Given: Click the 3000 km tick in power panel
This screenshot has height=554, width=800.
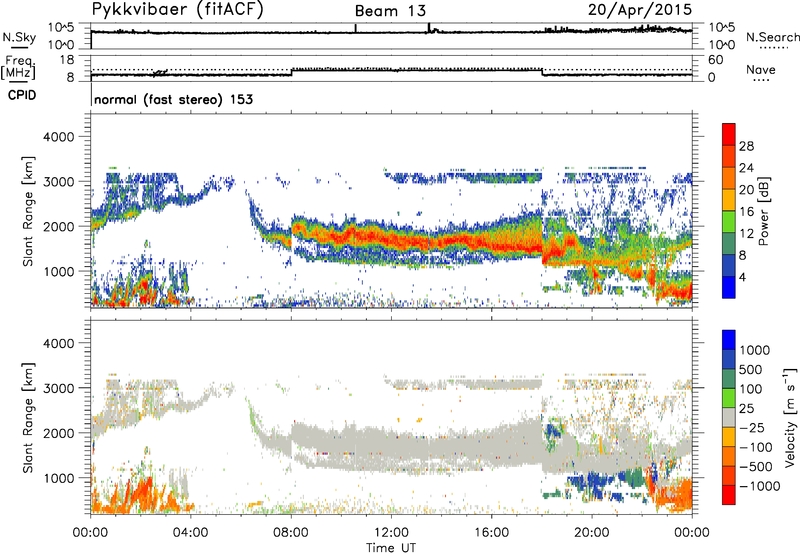Looking at the screenshot, I should click(x=58, y=182).
